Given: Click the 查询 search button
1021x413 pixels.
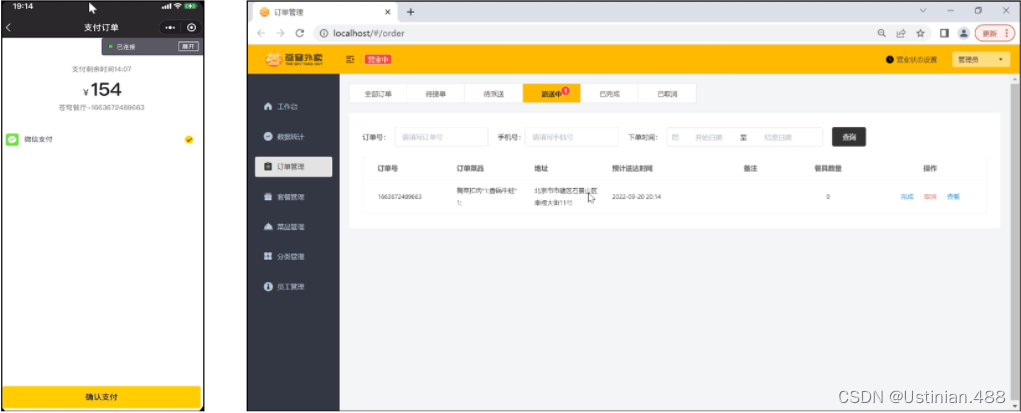Looking at the screenshot, I should [848, 137].
